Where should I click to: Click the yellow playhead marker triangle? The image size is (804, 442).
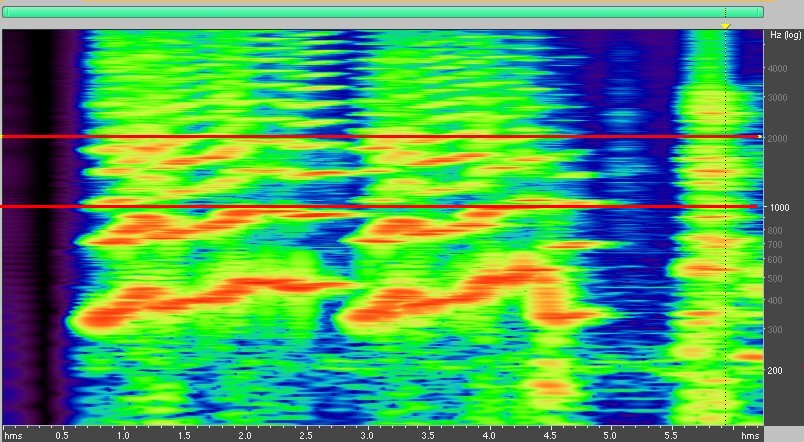726,25
